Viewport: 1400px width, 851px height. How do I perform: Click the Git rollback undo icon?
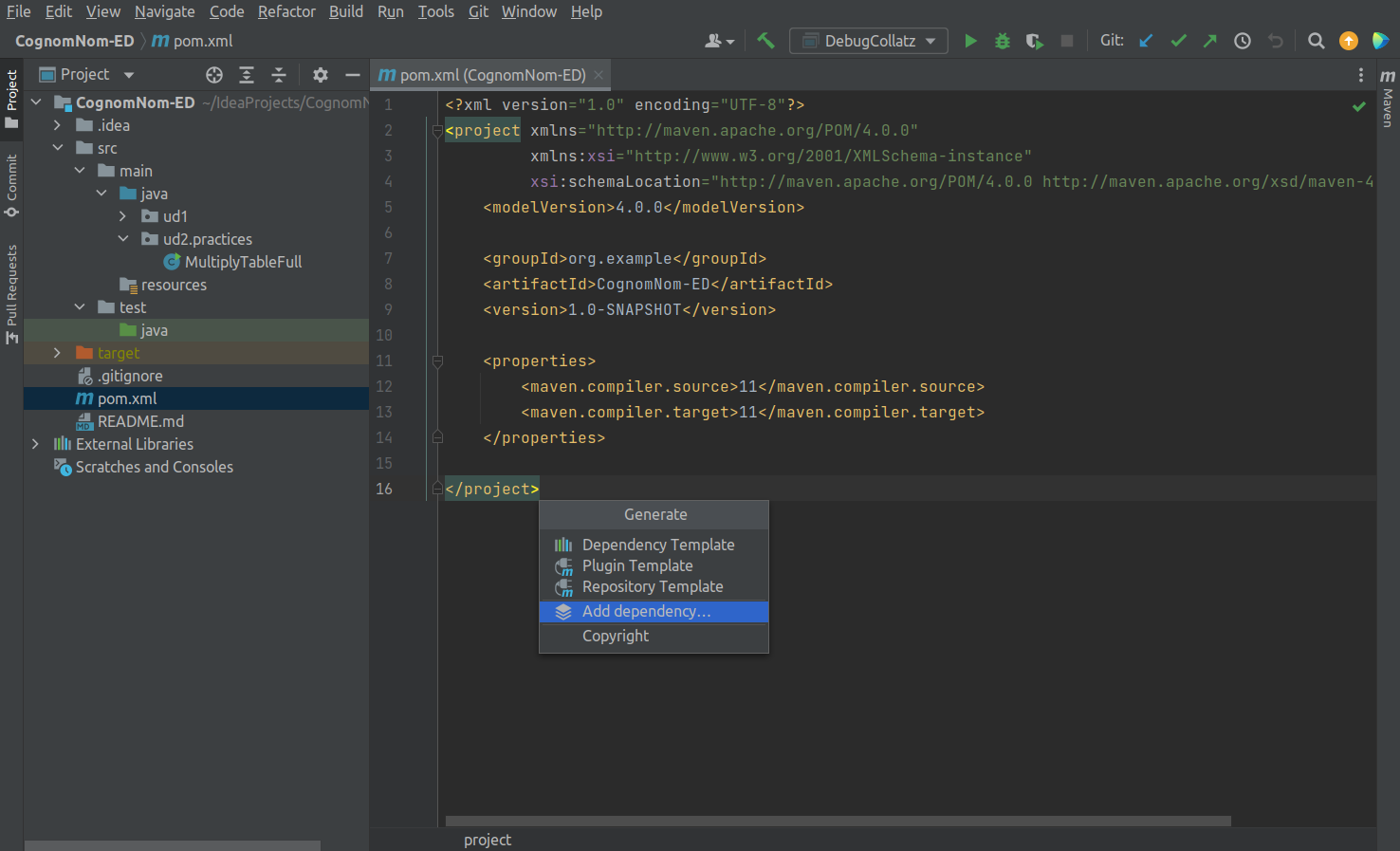click(x=1276, y=41)
